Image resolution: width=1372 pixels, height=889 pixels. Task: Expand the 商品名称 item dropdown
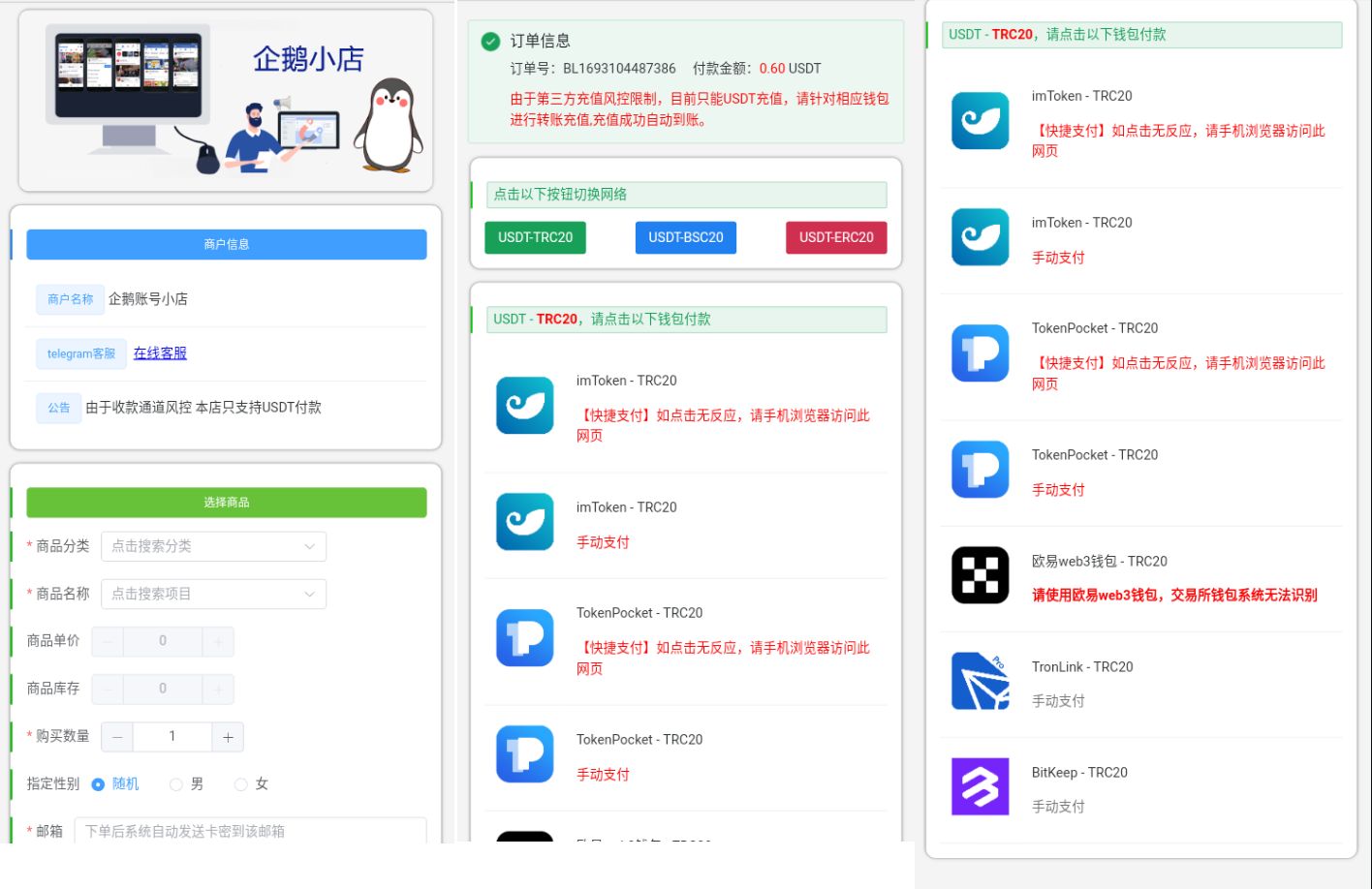point(213,594)
